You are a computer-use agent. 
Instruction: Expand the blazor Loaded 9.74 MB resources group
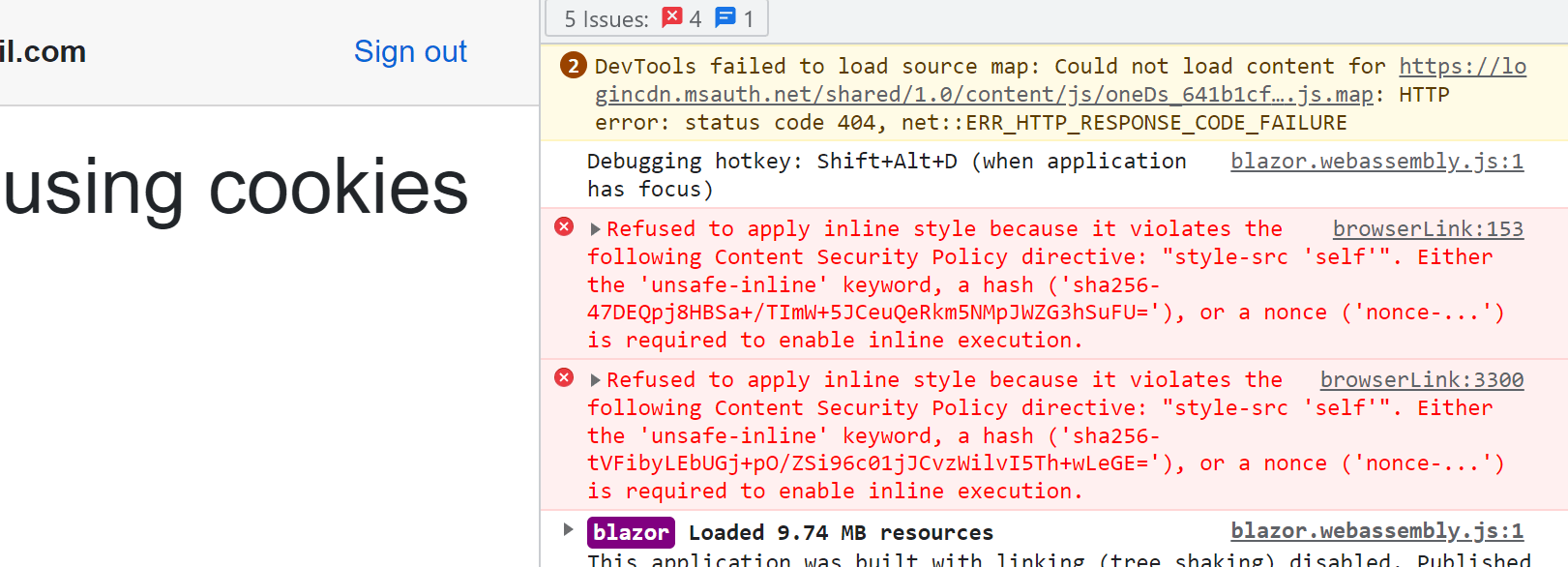[568, 529]
